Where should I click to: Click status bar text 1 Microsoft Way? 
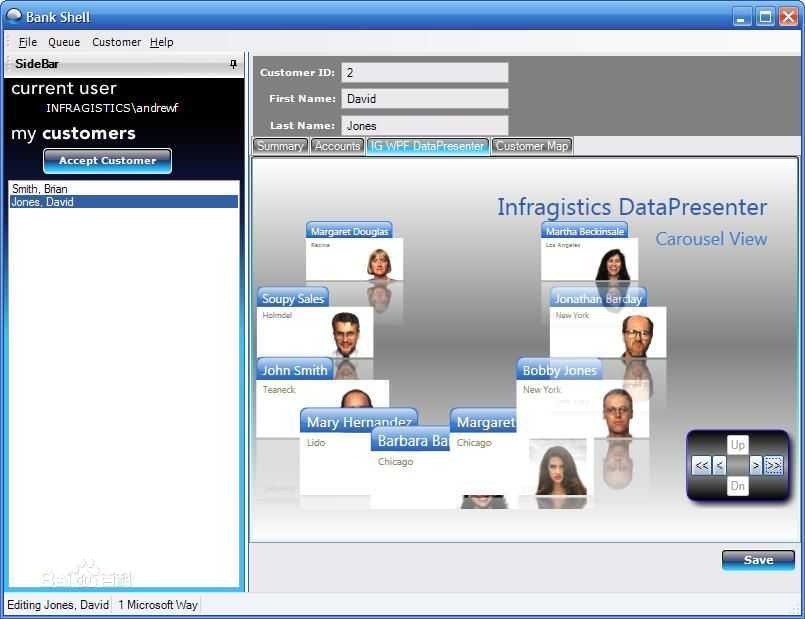click(158, 605)
